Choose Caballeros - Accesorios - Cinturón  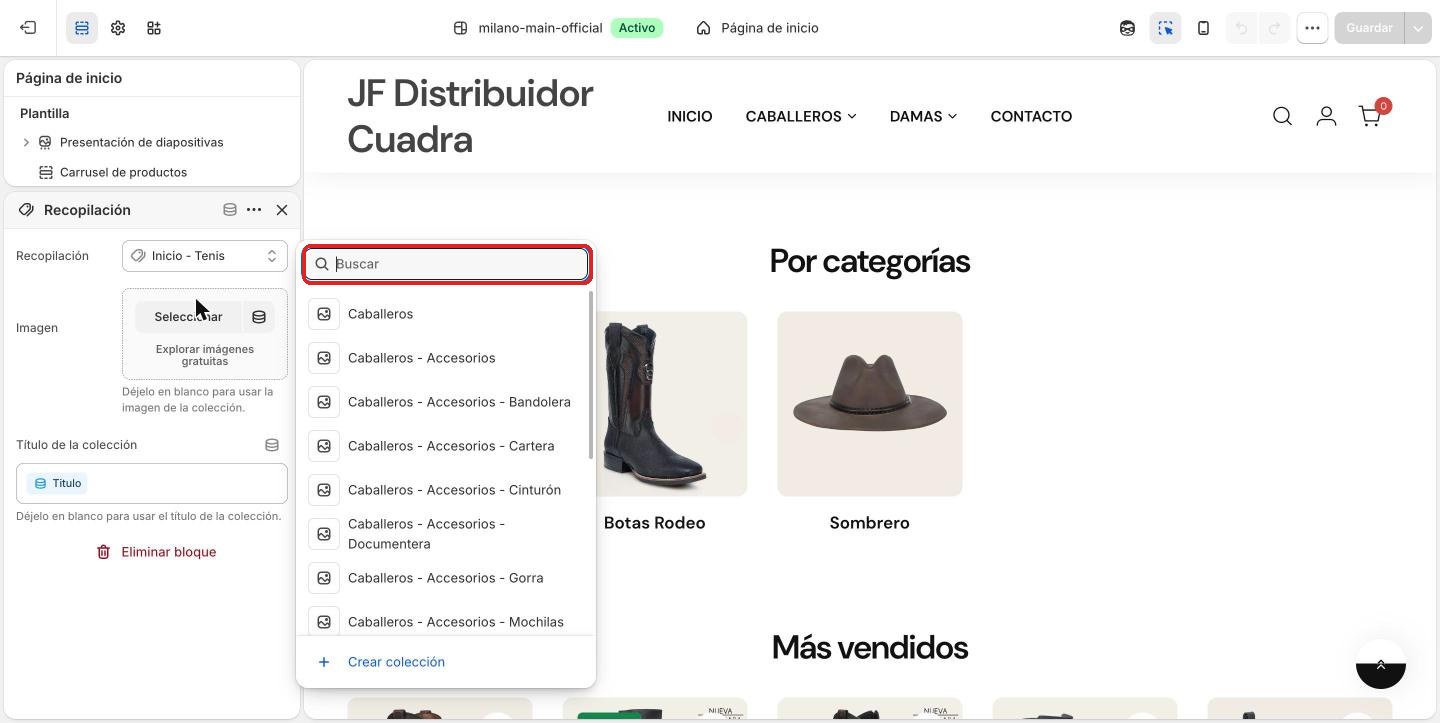pyautogui.click(x=446, y=490)
